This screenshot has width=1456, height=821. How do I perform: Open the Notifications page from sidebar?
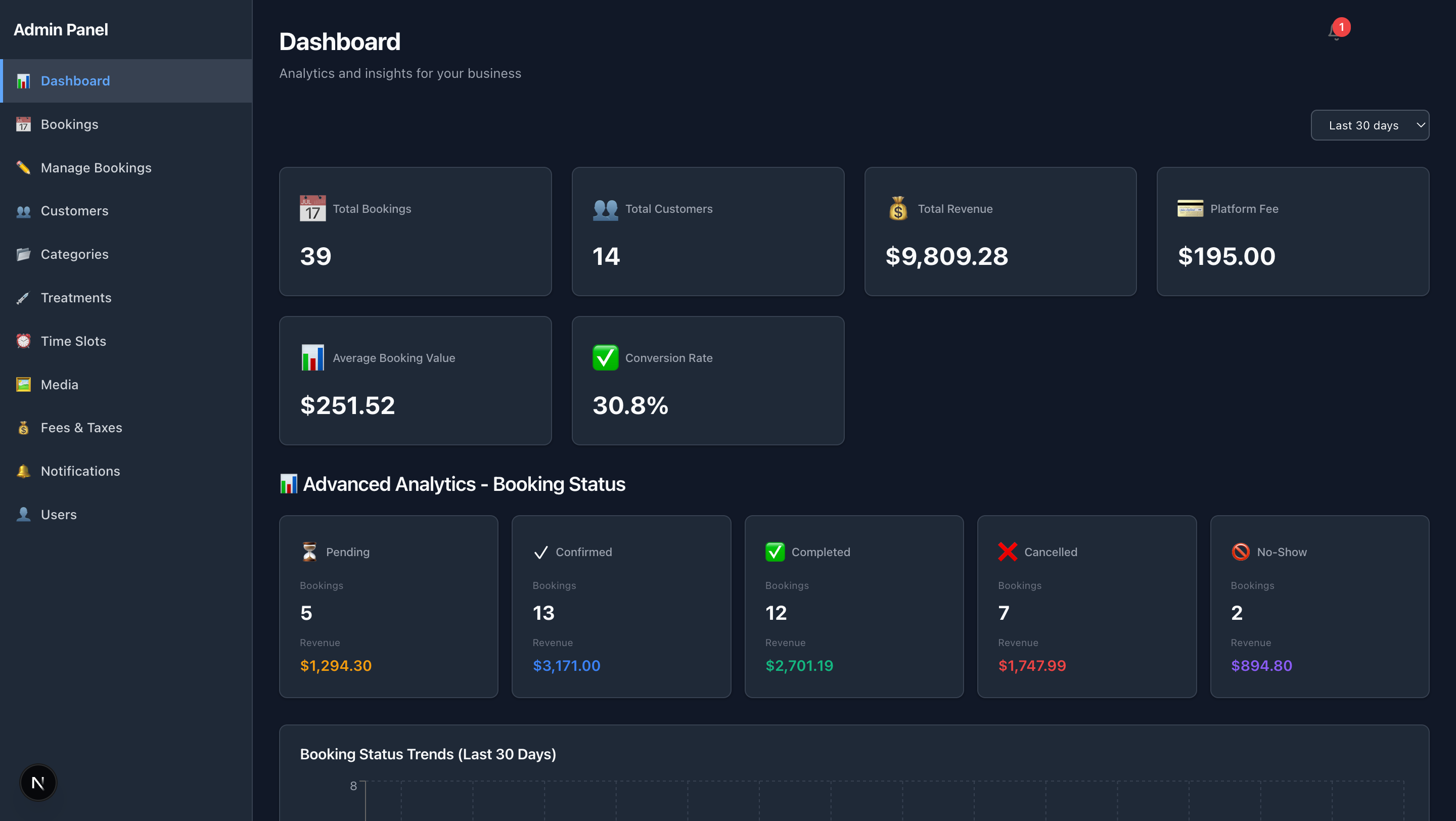pos(80,471)
